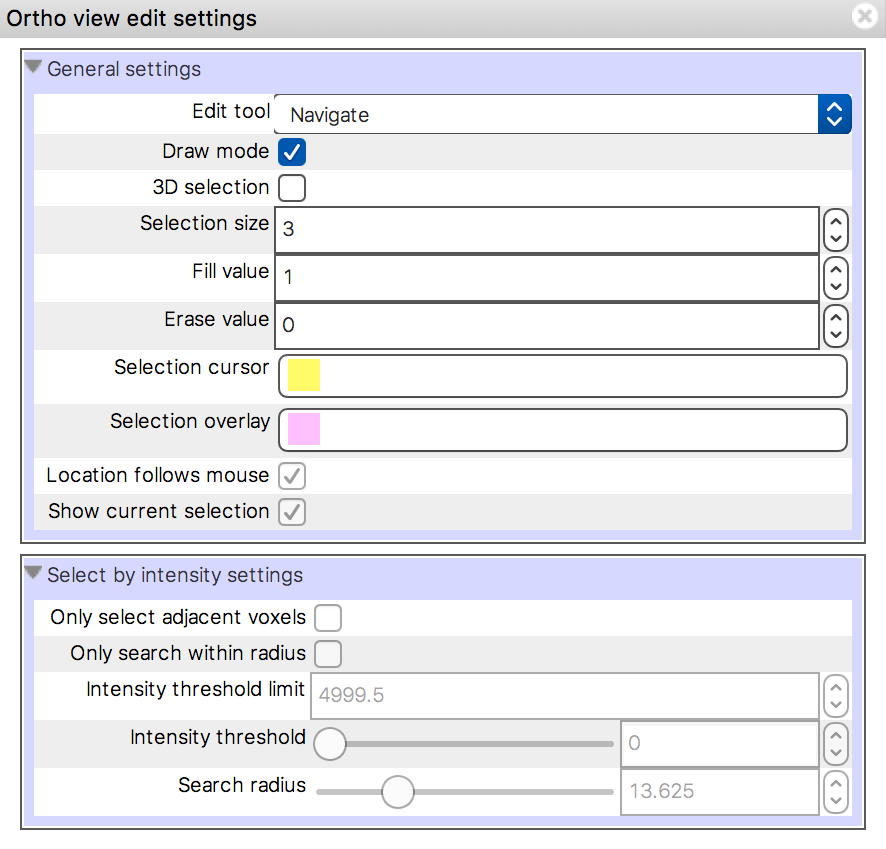886x849 pixels.
Task: Toggle Location follows mouse
Action: click(x=291, y=475)
